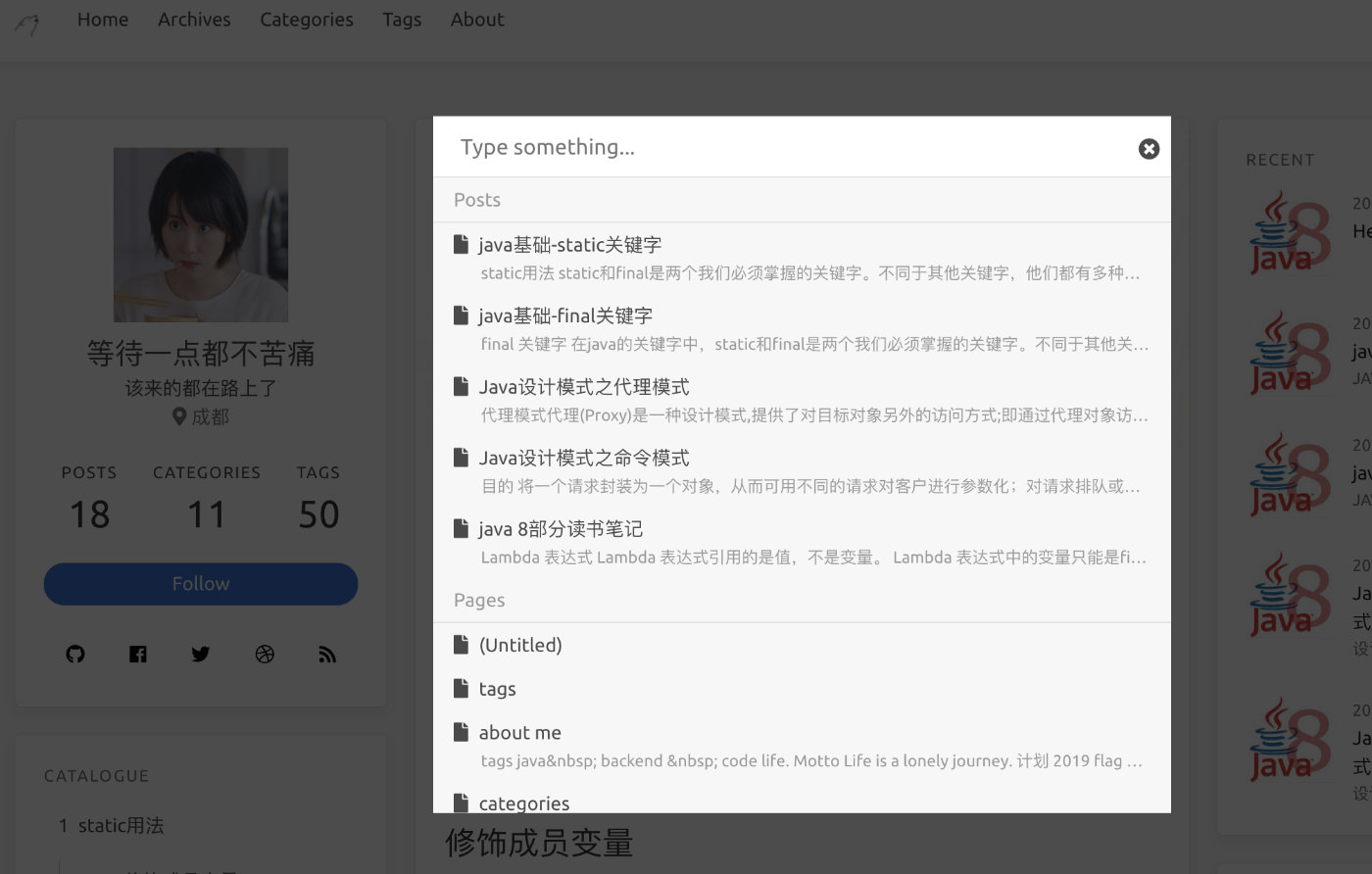Image resolution: width=1372 pixels, height=874 pixels.
Task: Click the file icon beside tags page
Action: [461, 689]
